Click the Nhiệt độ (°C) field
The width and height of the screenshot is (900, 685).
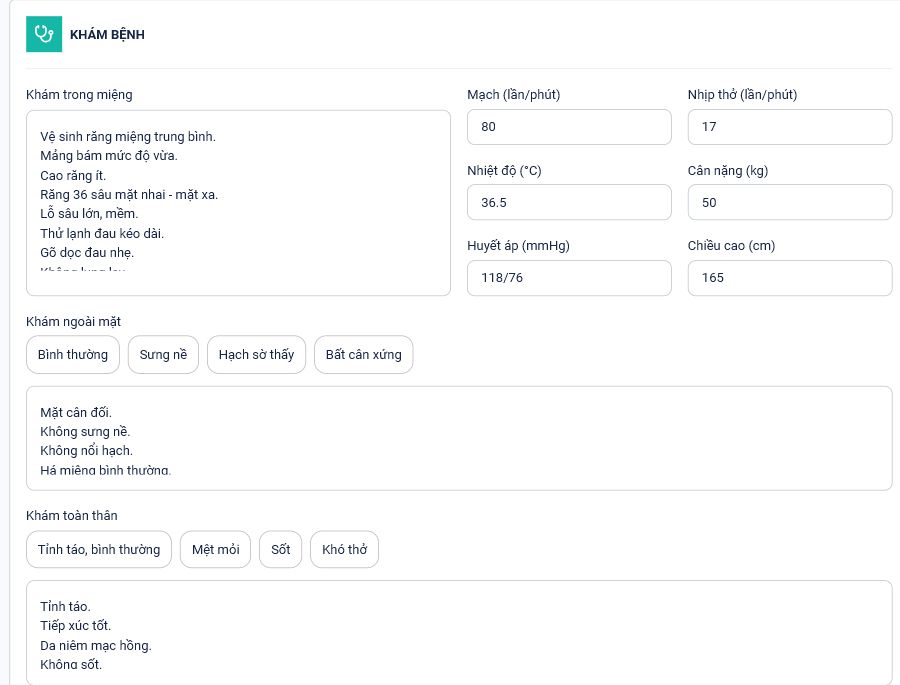click(569, 202)
